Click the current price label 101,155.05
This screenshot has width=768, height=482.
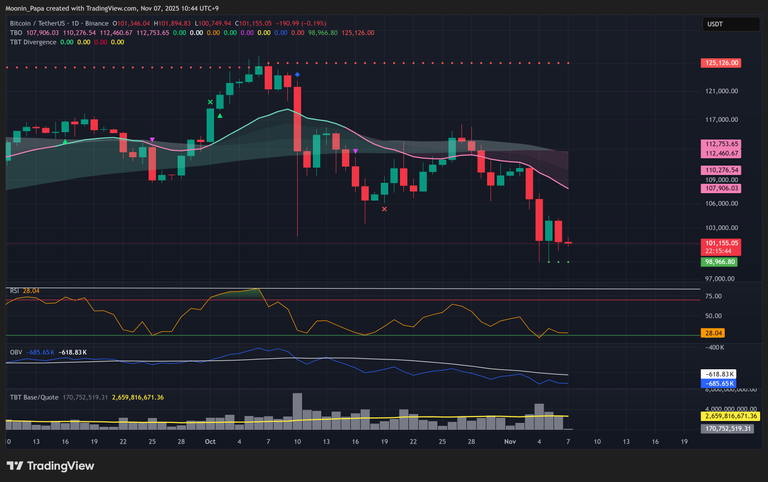coord(721,243)
